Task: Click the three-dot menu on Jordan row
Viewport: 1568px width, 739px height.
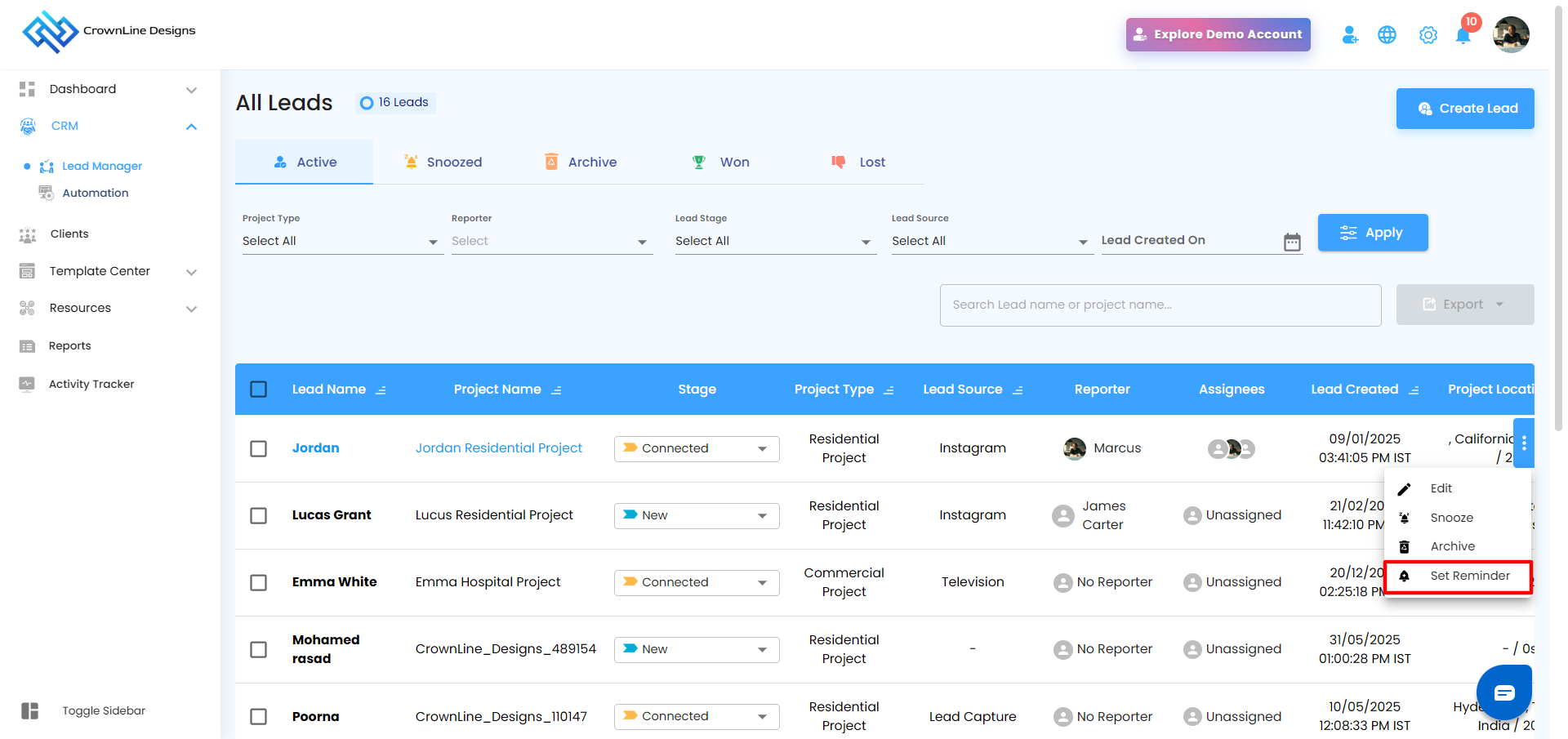Action: click(1523, 443)
